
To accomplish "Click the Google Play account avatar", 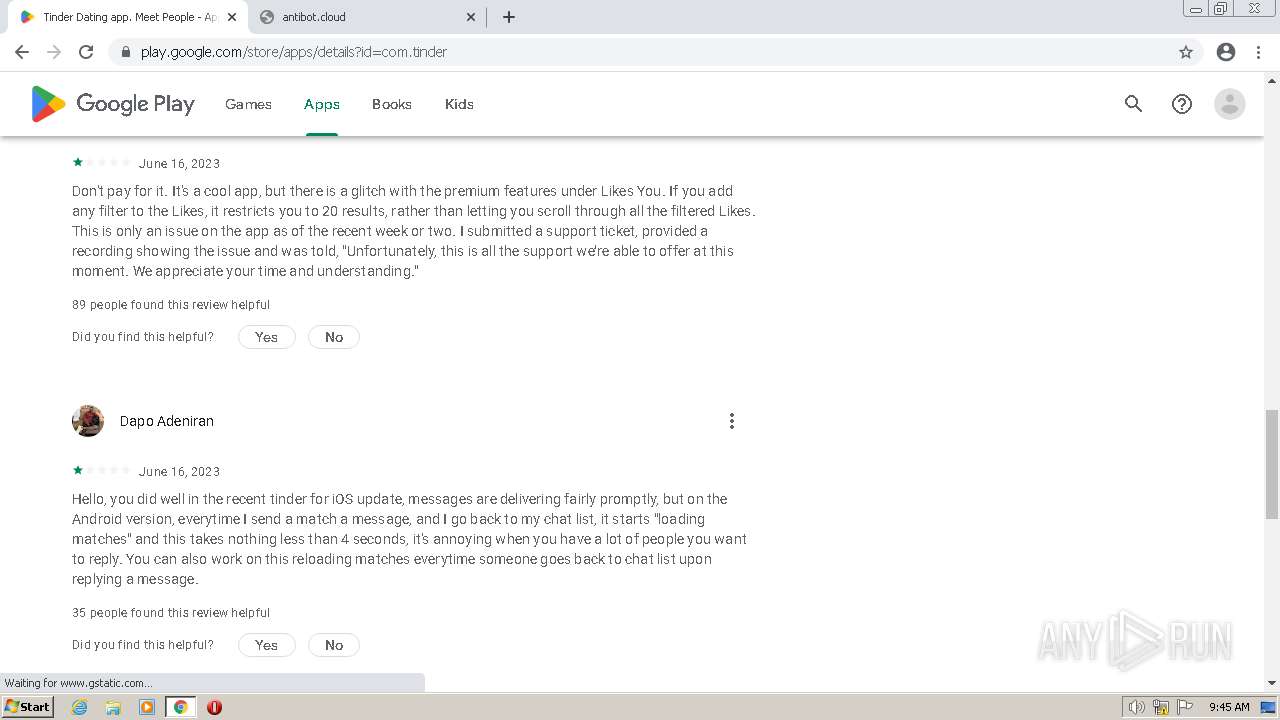I will click(x=1230, y=104).
